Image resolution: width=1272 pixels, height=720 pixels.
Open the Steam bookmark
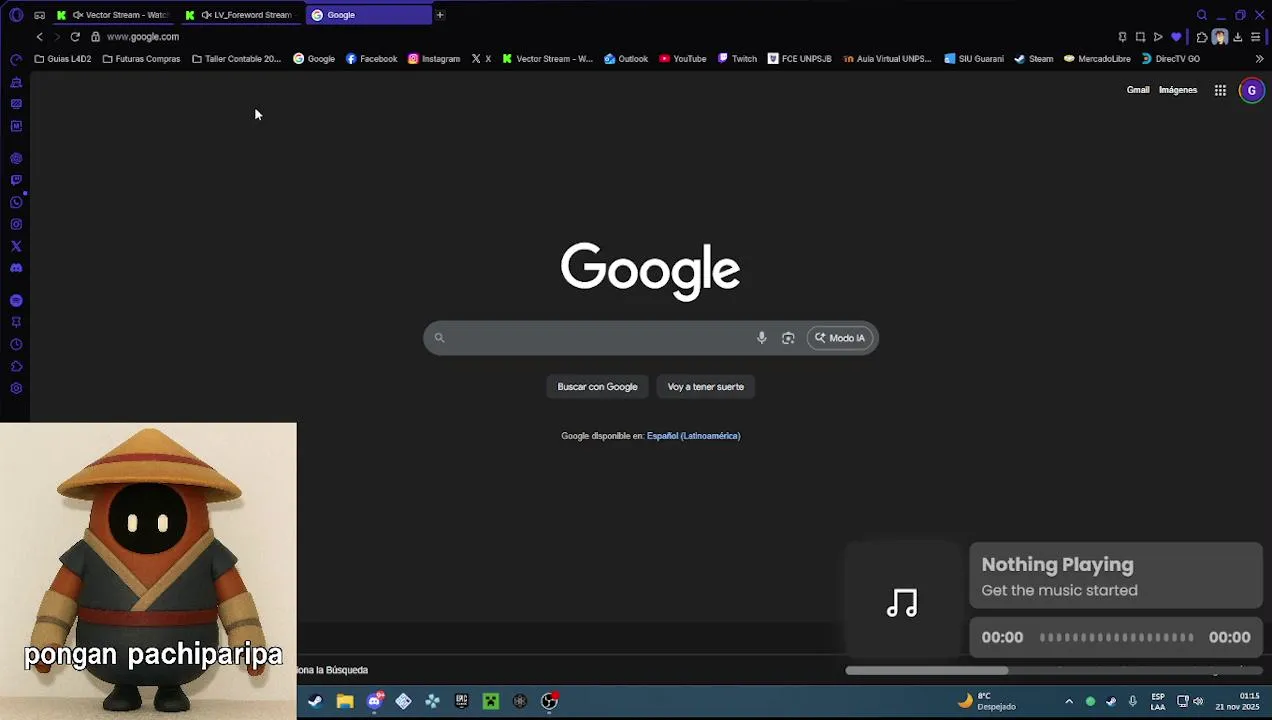(1033, 59)
